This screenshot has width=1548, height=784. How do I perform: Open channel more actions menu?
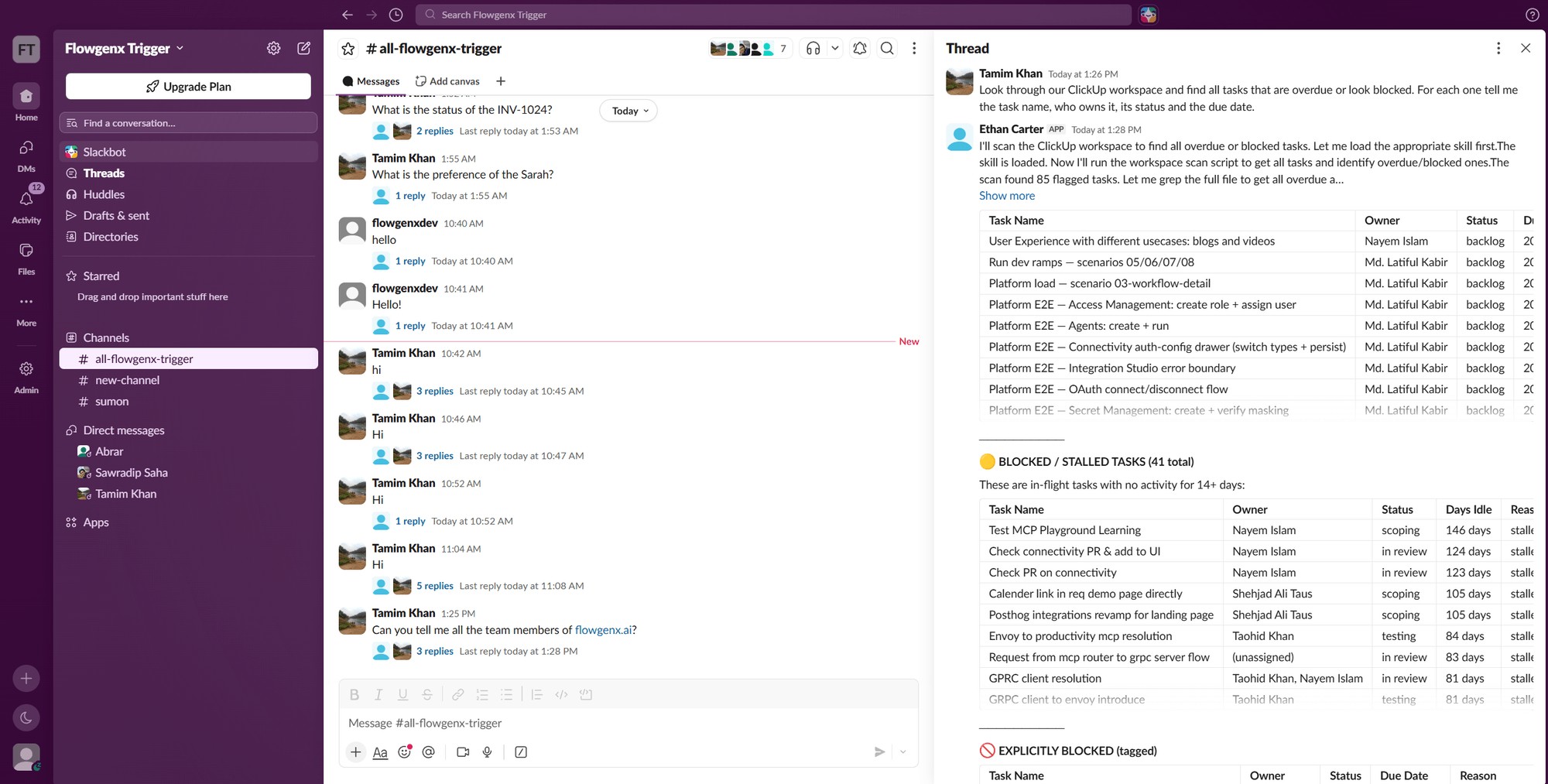[x=914, y=49]
